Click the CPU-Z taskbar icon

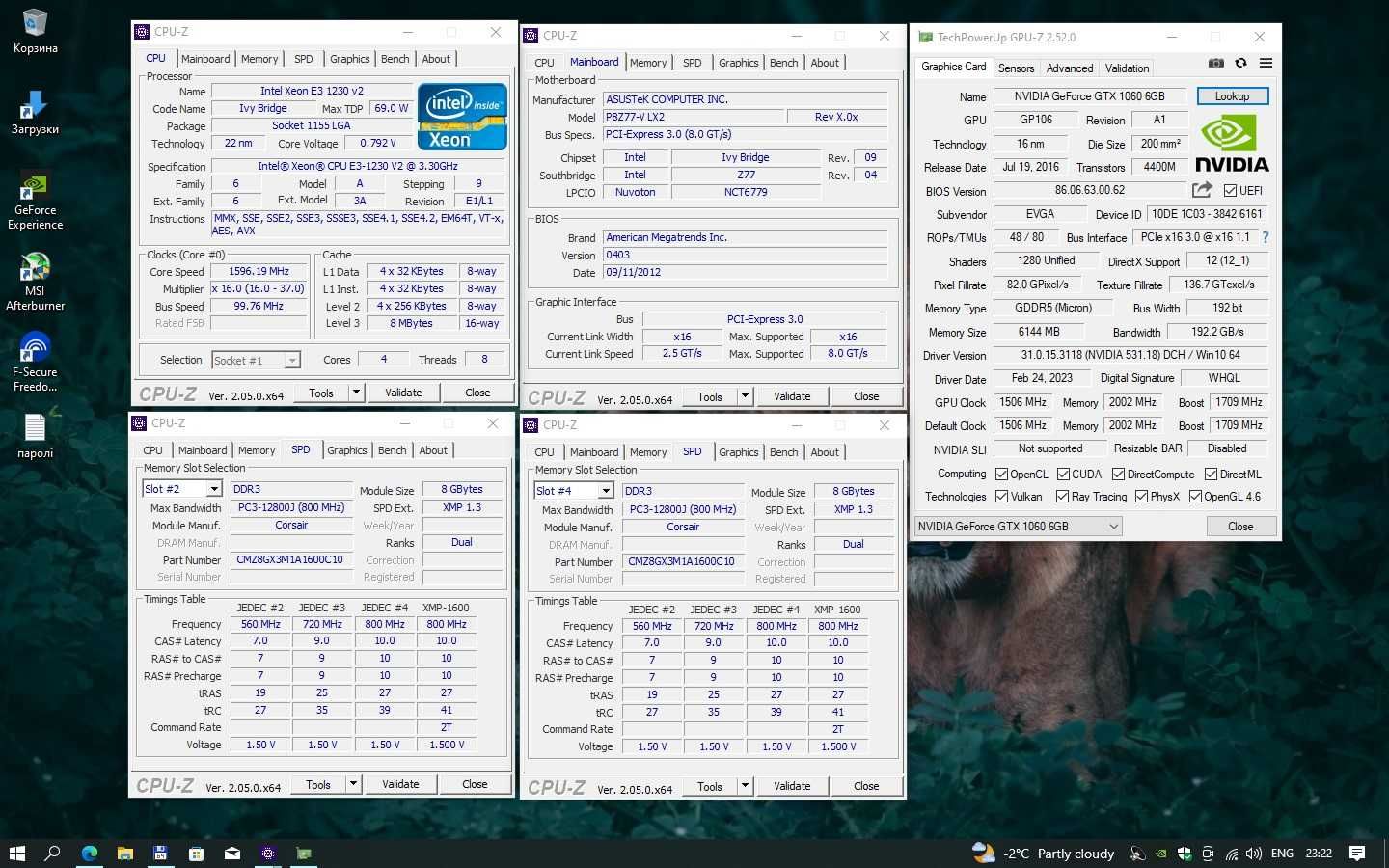pos(268,854)
